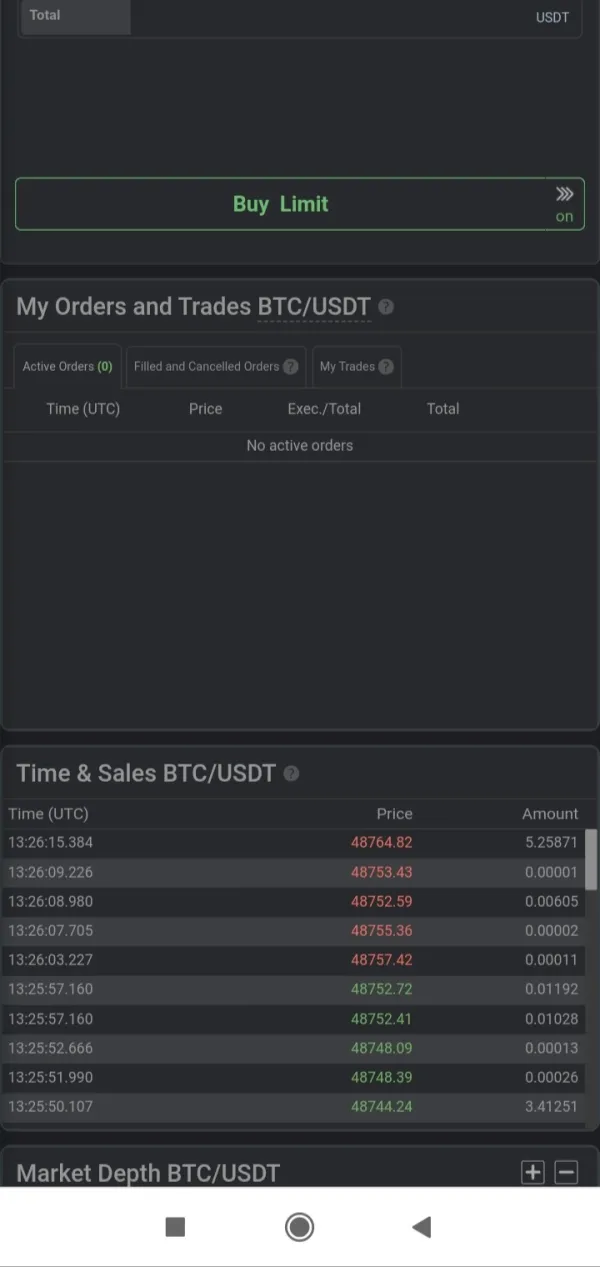Switch to Filled and Cancelled Orders tab
The height and width of the screenshot is (1267, 600).
[x=207, y=367]
